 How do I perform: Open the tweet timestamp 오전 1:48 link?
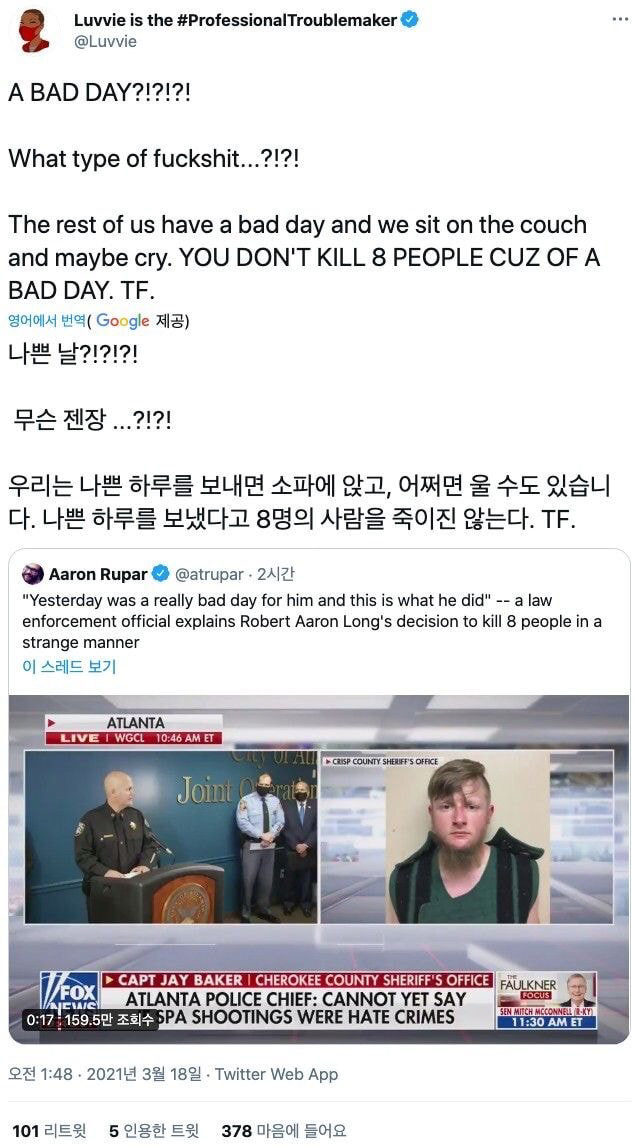click(x=105, y=1074)
